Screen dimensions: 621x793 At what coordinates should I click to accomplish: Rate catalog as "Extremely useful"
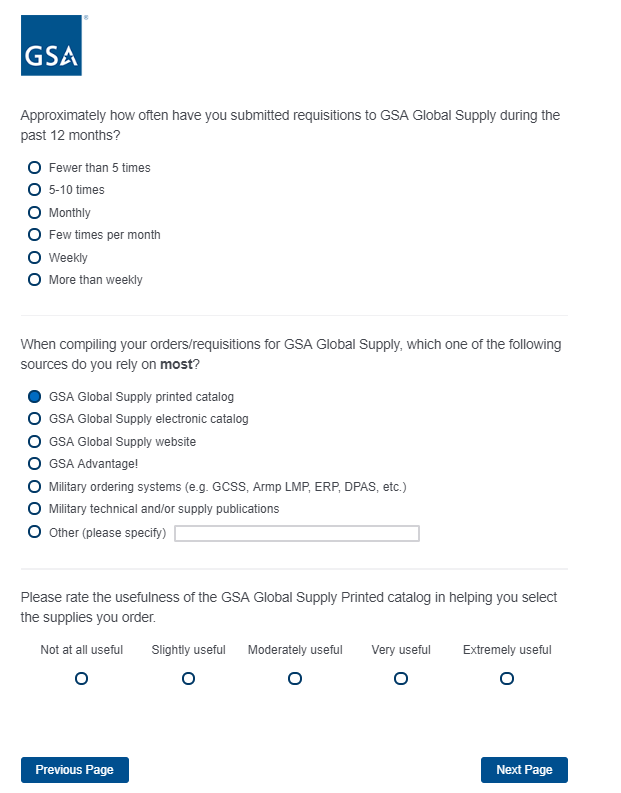coord(507,679)
